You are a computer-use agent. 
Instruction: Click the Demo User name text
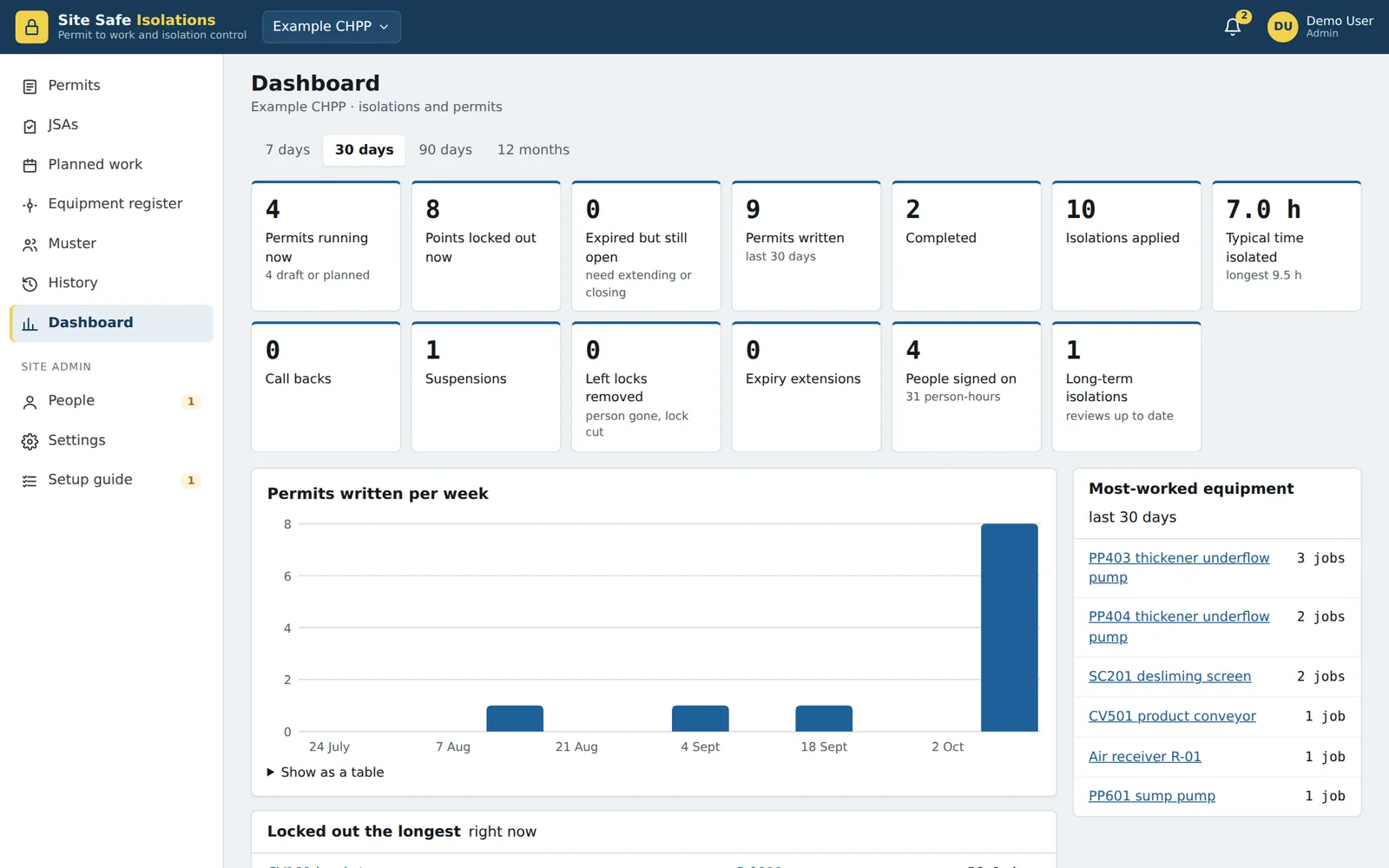click(1340, 21)
